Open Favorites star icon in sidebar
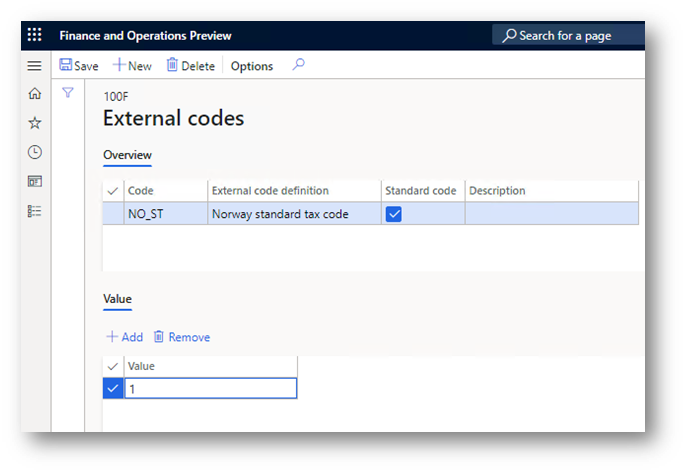This screenshot has width=687, height=474. (35, 123)
